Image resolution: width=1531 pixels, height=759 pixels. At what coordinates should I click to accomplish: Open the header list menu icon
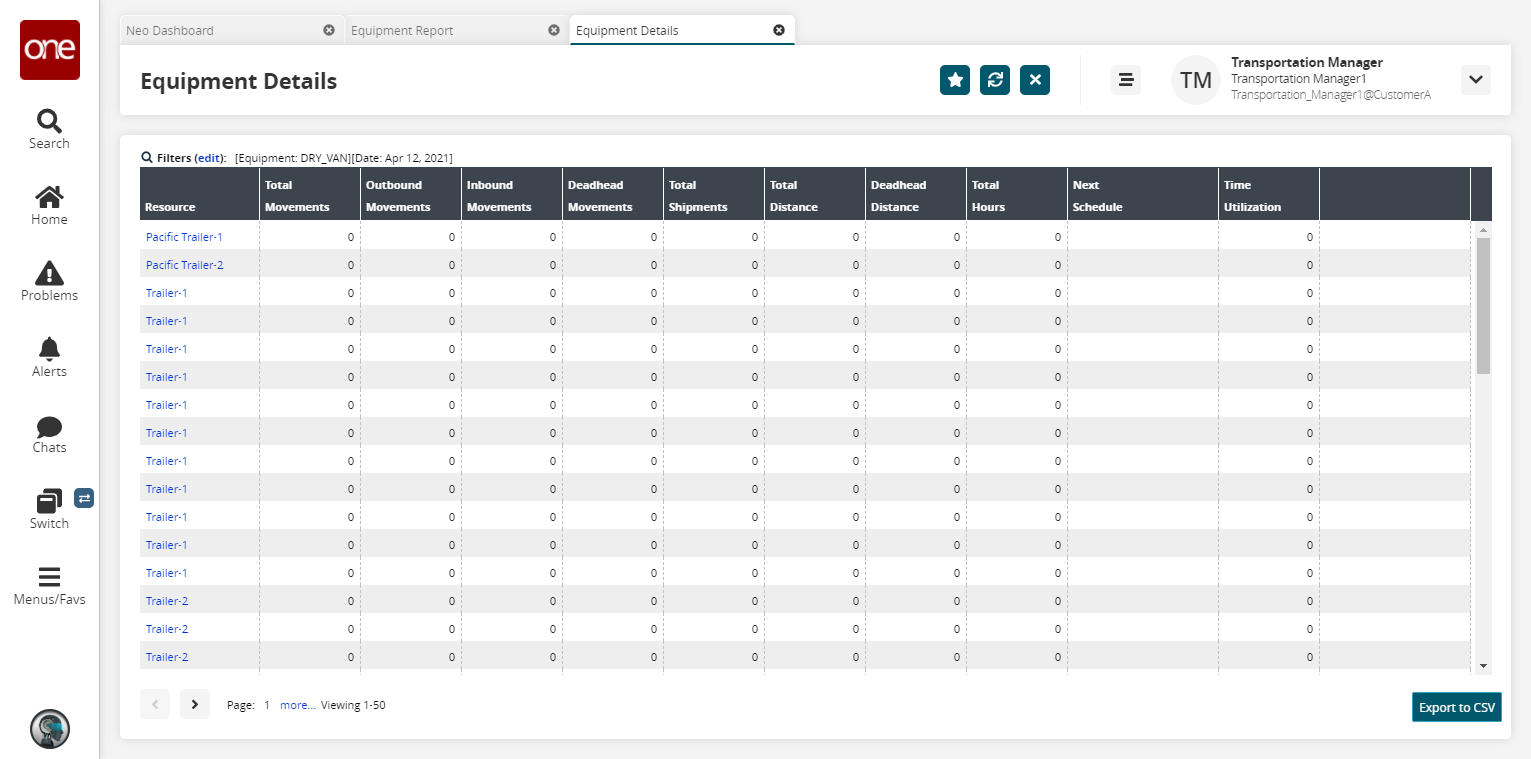pyautogui.click(x=1126, y=80)
